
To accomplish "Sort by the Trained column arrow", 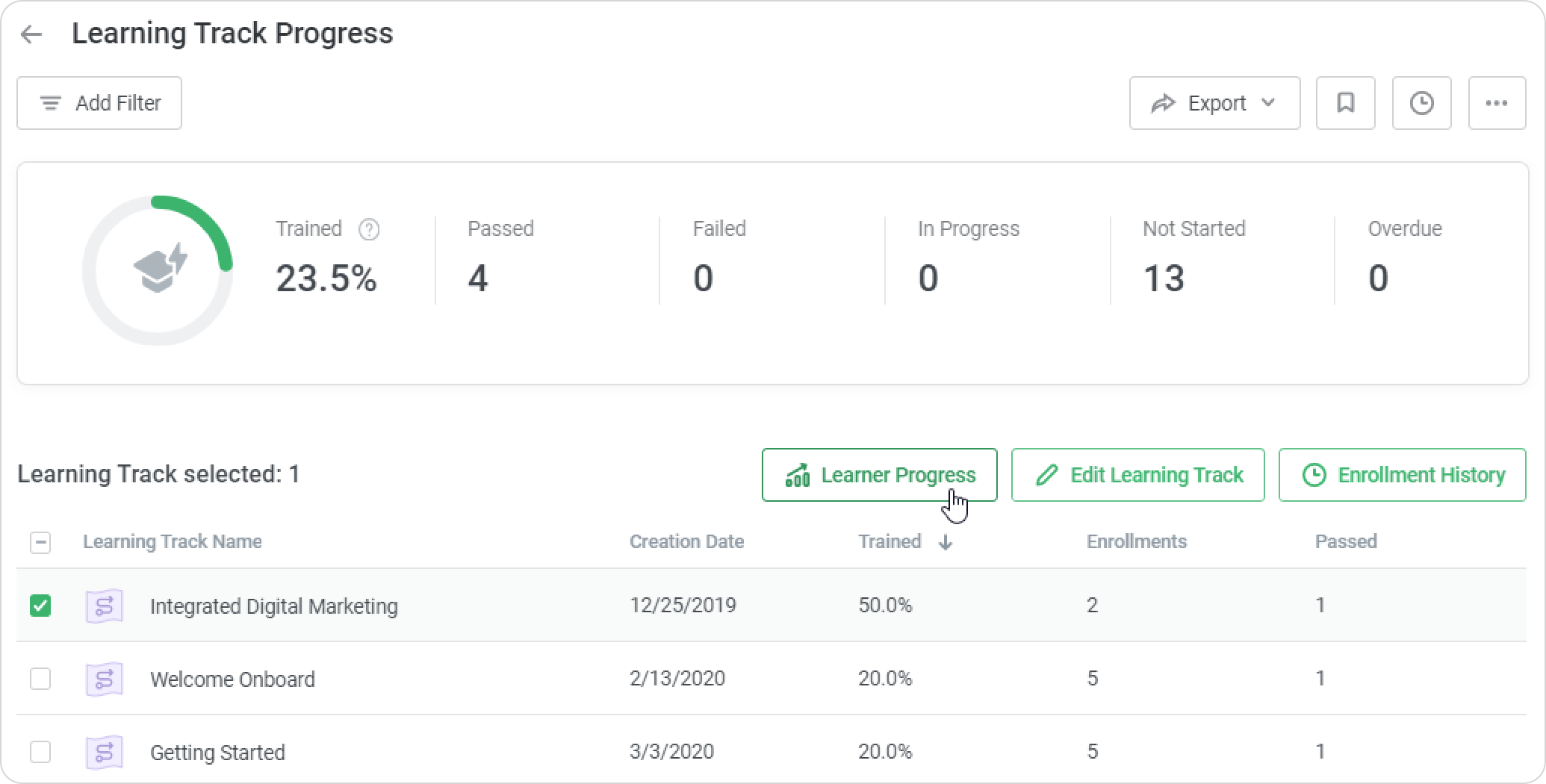I will point(946,542).
